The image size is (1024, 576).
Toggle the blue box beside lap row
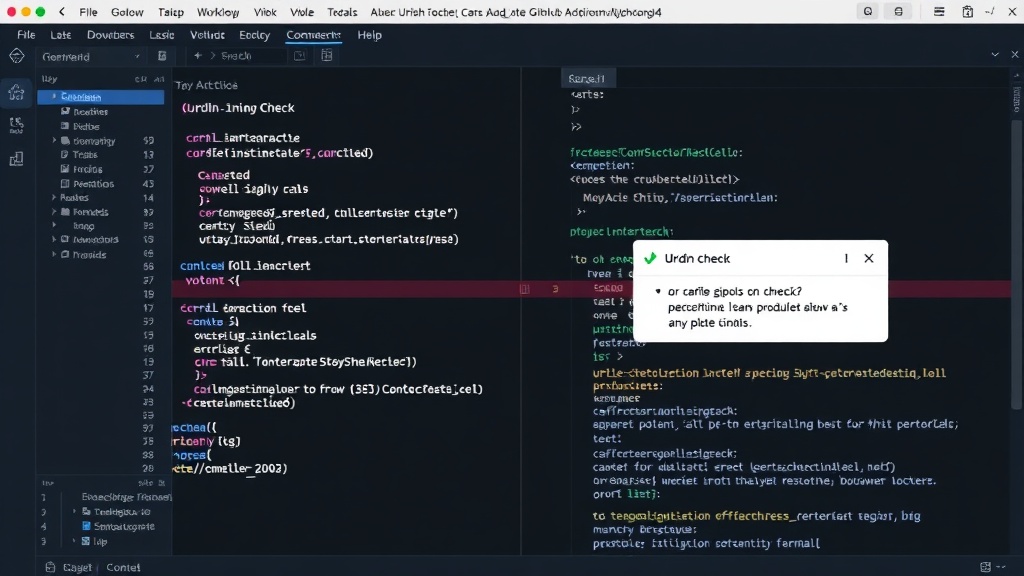[x=86, y=541]
